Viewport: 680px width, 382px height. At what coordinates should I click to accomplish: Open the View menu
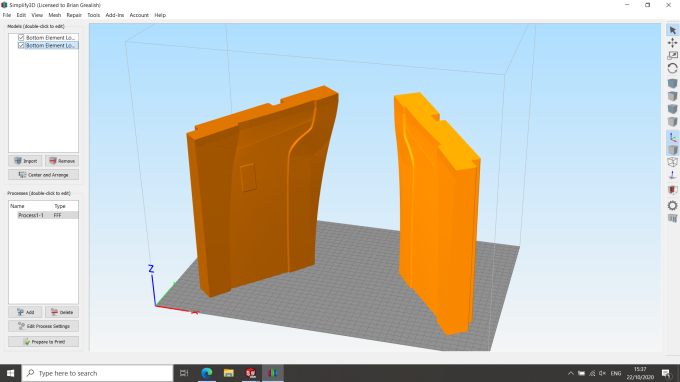pyautogui.click(x=37, y=15)
